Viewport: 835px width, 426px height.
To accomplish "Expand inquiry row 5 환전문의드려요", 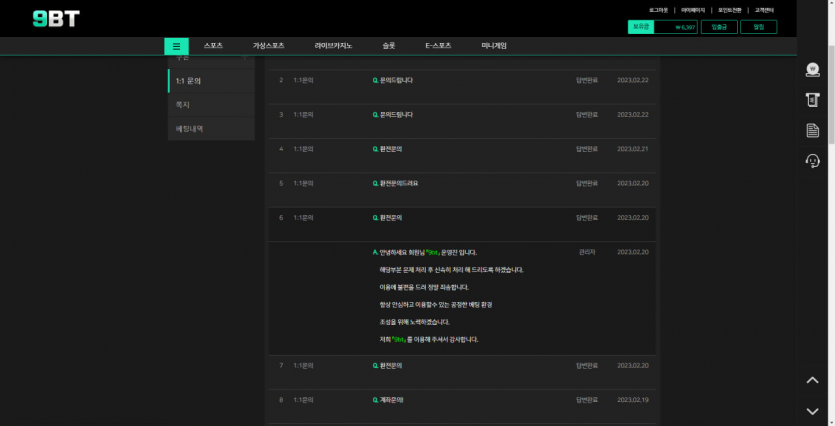I will pyautogui.click(x=396, y=183).
